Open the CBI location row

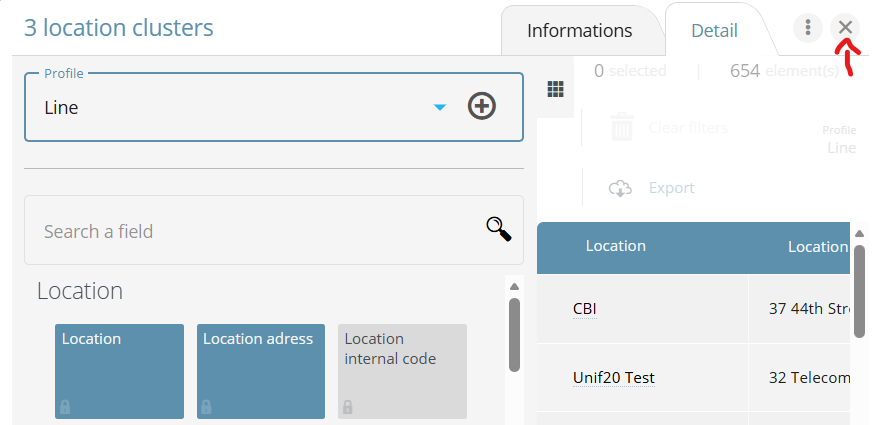pos(584,308)
